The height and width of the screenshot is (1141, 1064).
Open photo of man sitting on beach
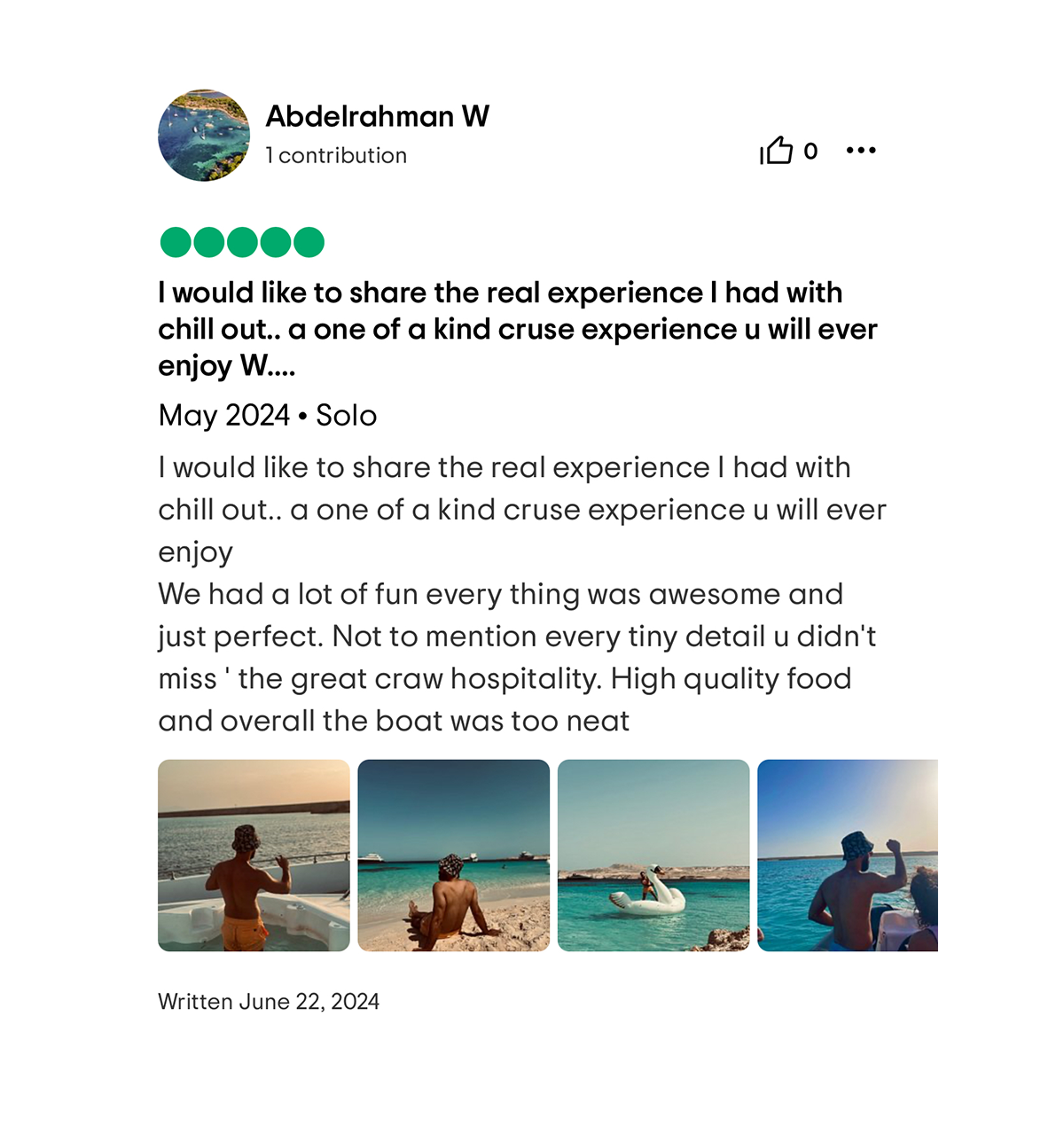pyautogui.click(x=454, y=856)
